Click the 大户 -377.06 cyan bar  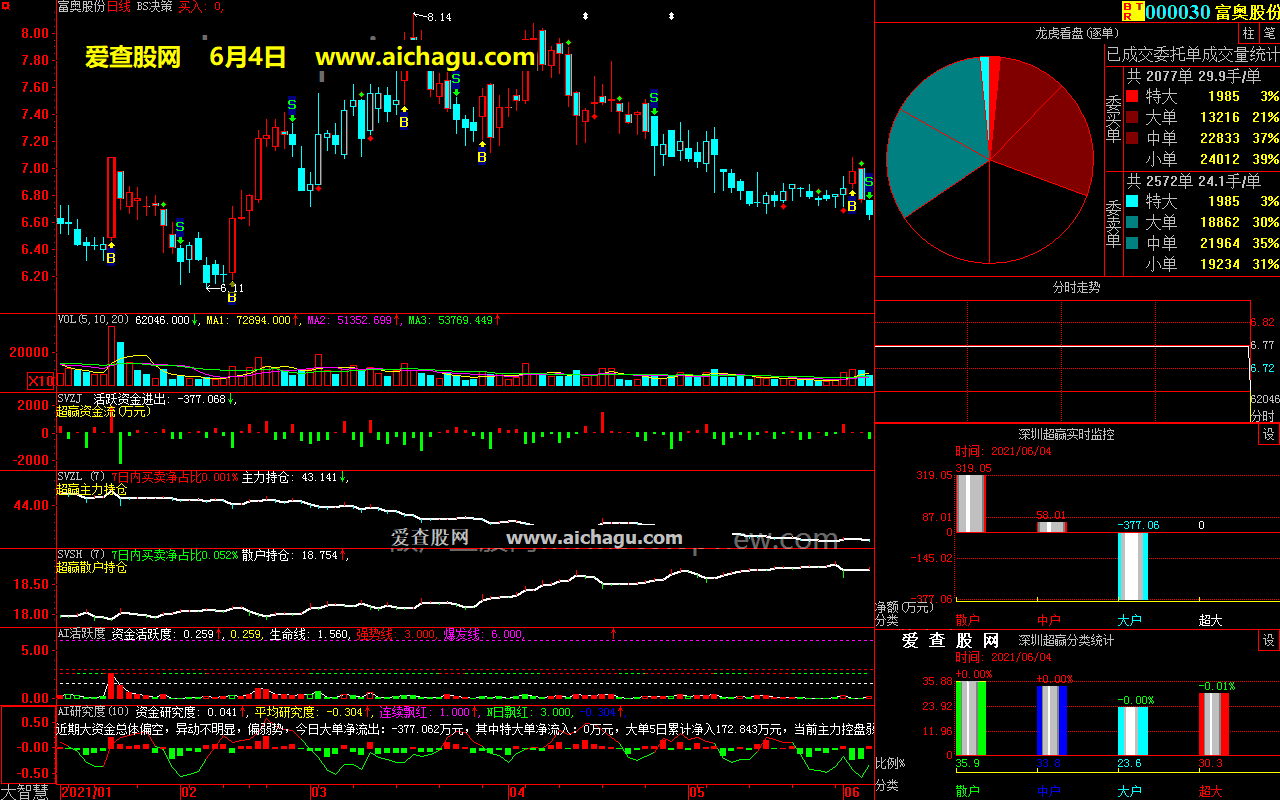(x=1132, y=566)
